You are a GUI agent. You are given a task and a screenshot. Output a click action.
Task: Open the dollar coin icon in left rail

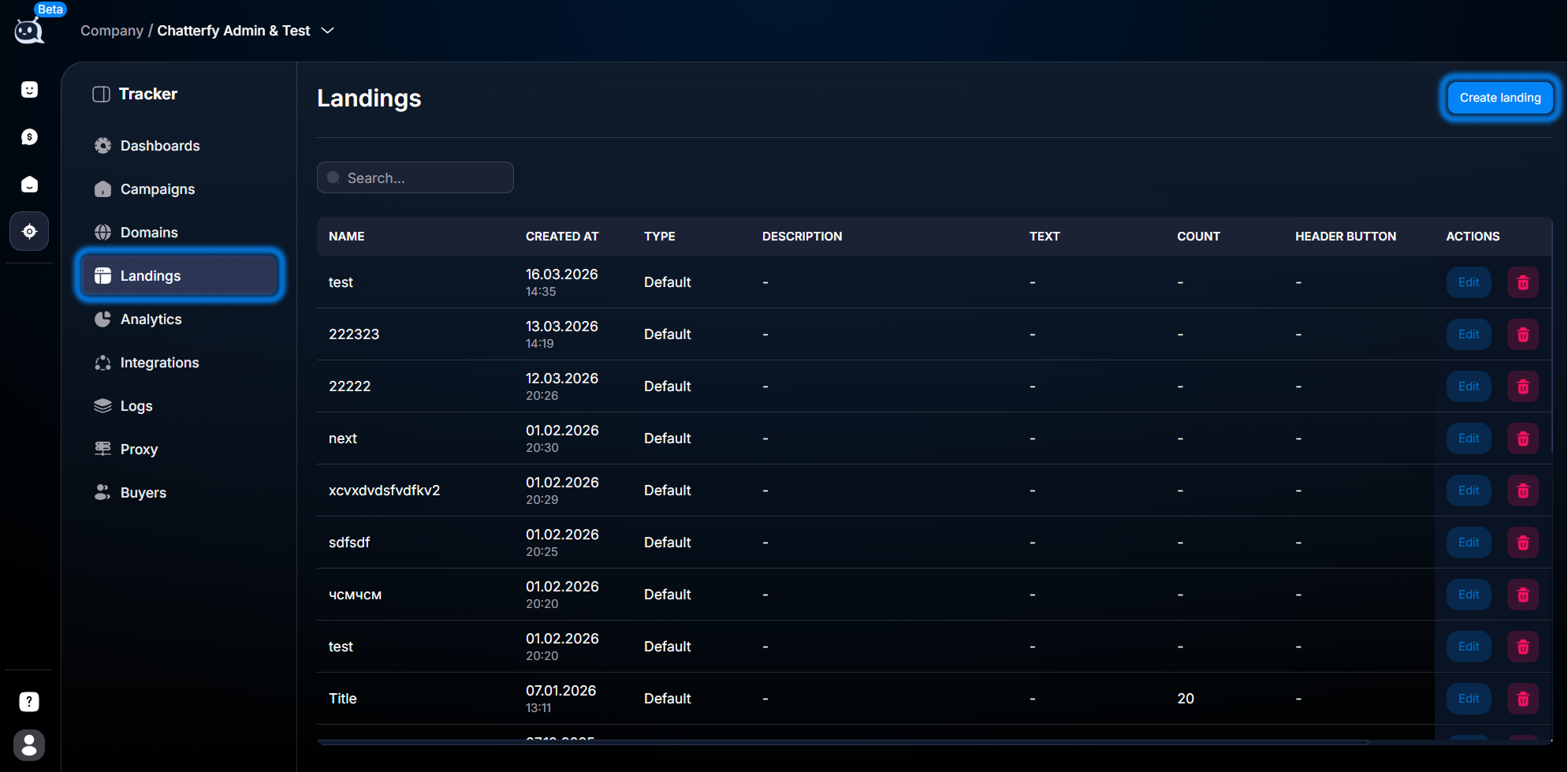29,137
